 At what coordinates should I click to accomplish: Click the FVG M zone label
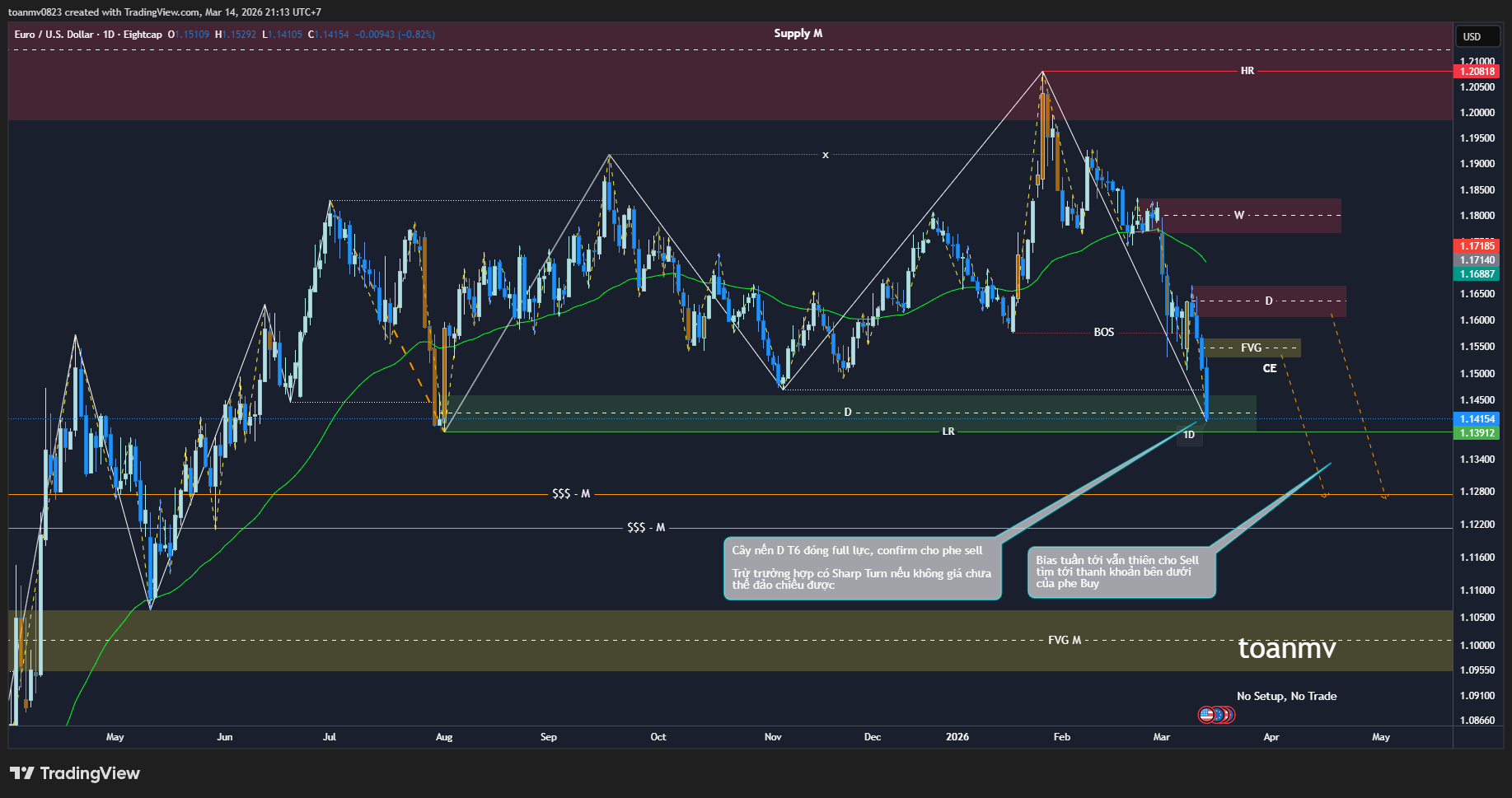1064,640
